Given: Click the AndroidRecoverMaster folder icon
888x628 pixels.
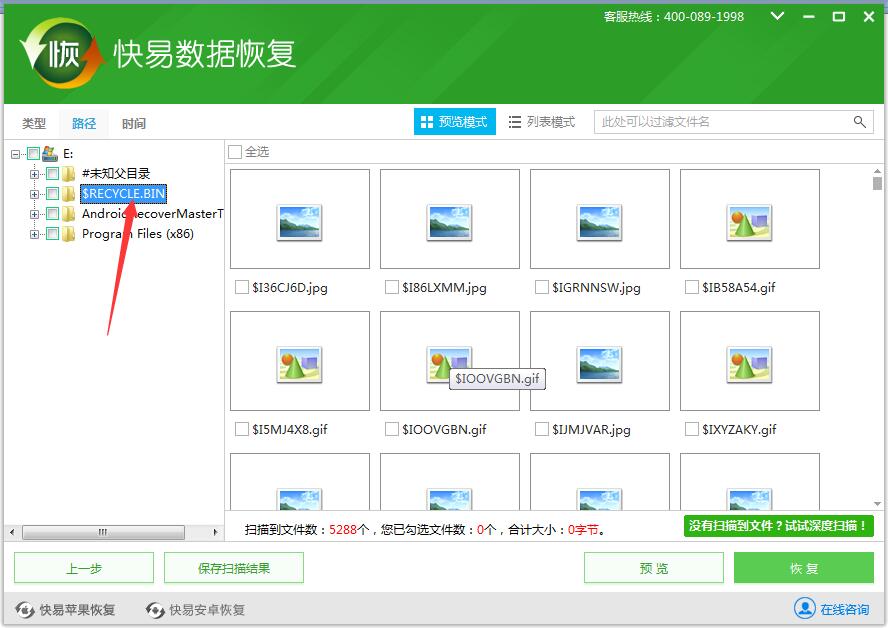Looking at the screenshot, I should pyautogui.click(x=69, y=213).
